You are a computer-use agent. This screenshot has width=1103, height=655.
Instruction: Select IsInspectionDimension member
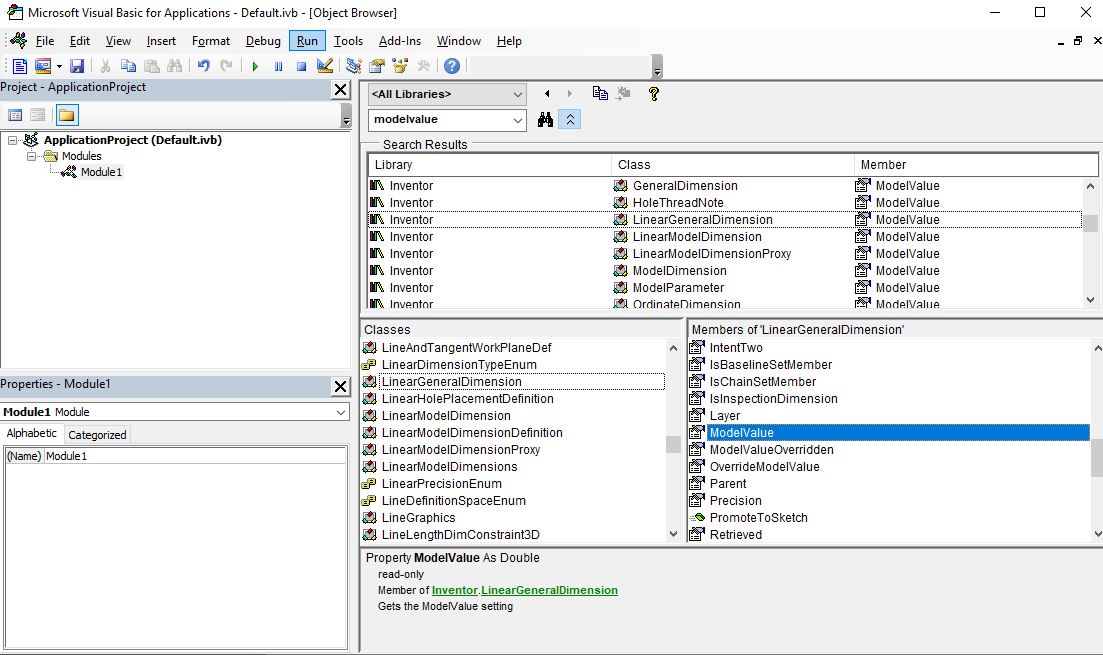click(773, 399)
